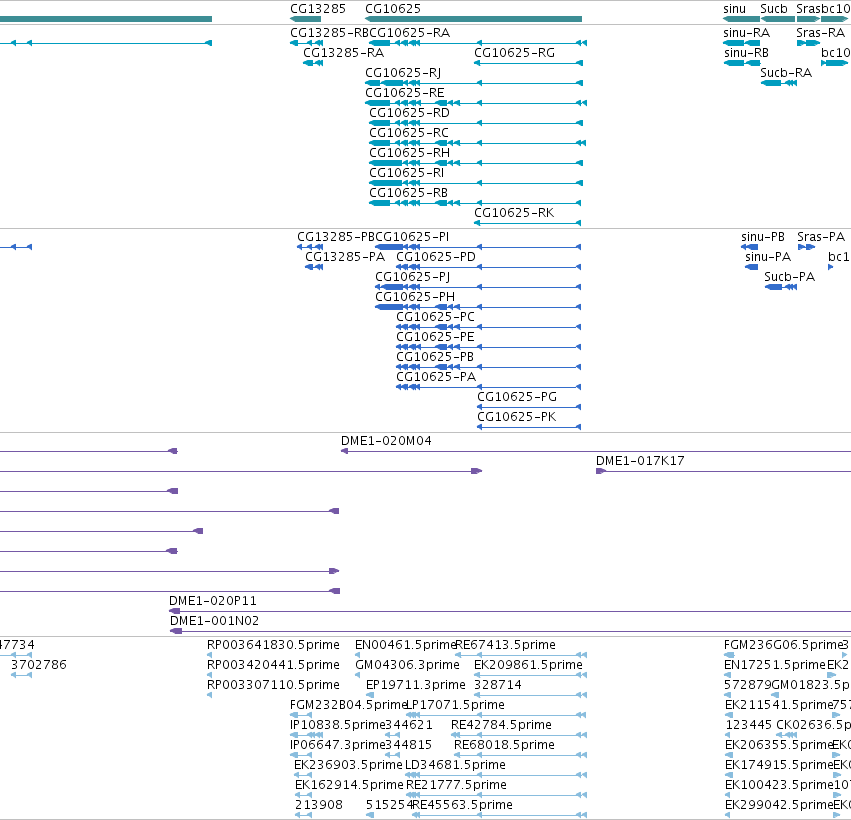The image size is (851, 820).
Task: Select protein CG10625-PB label
Action: coord(435,357)
